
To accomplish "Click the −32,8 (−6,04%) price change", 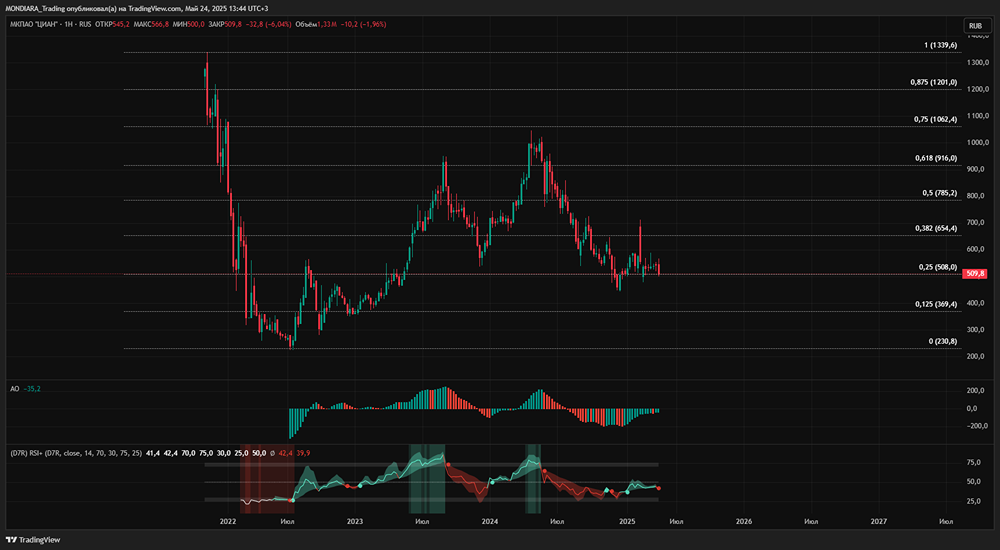I will 268,24.
